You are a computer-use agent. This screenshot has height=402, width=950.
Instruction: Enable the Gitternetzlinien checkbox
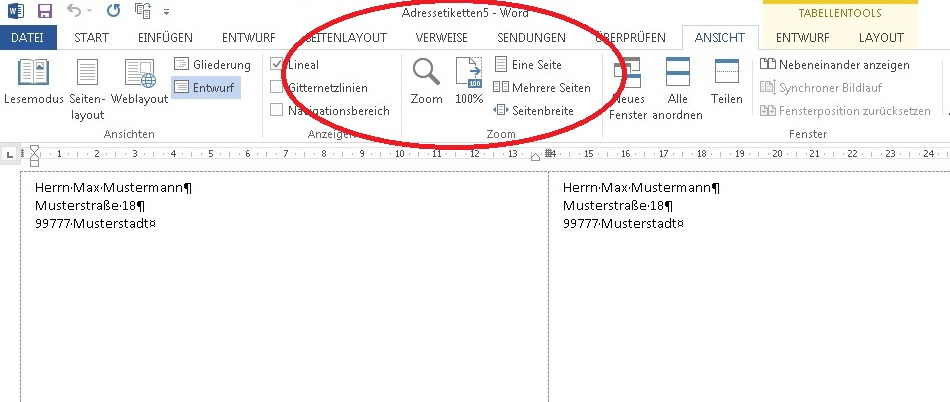tap(277, 87)
